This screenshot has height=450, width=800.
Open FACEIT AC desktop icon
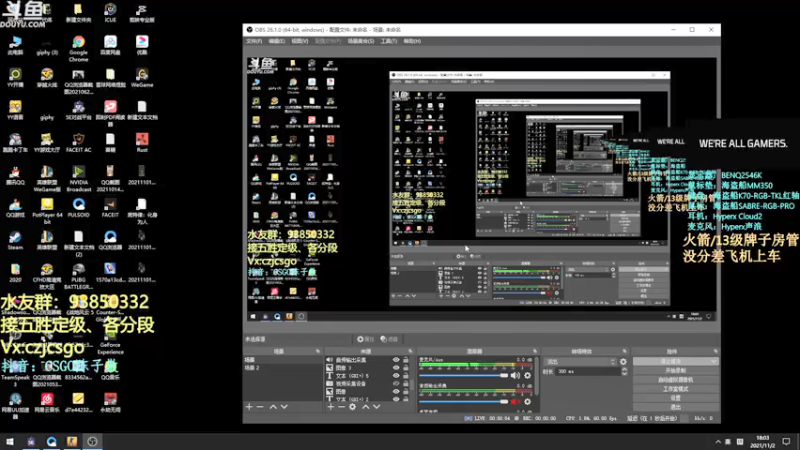pos(78,142)
